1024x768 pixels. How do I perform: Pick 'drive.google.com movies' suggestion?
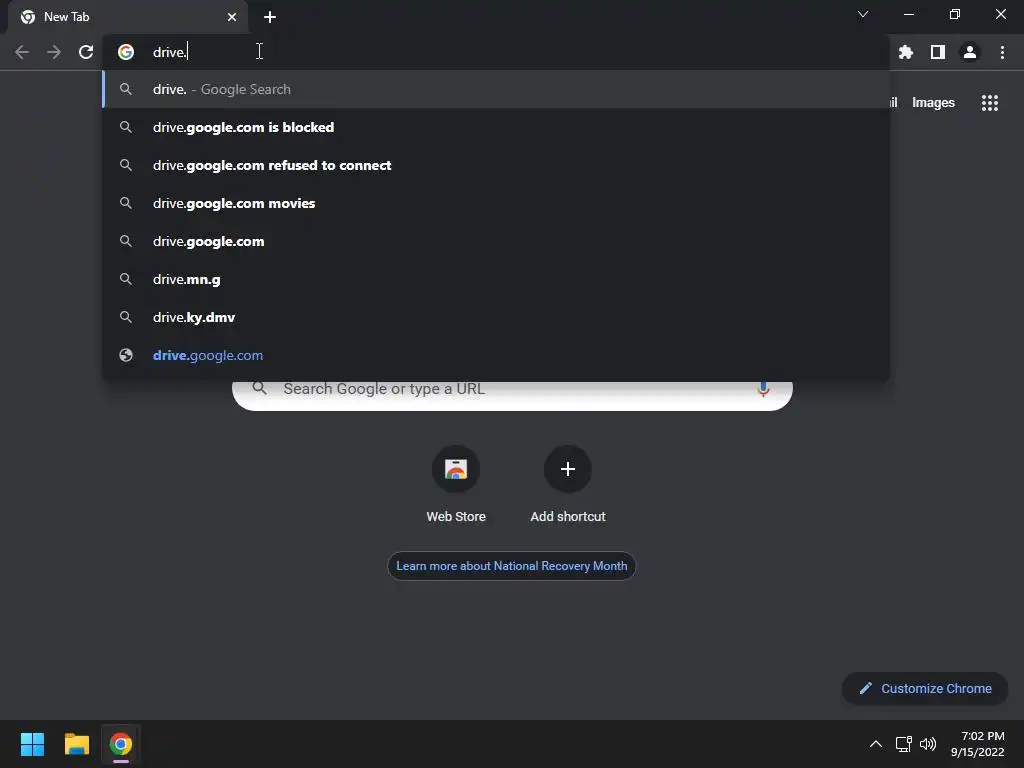tap(496, 203)
